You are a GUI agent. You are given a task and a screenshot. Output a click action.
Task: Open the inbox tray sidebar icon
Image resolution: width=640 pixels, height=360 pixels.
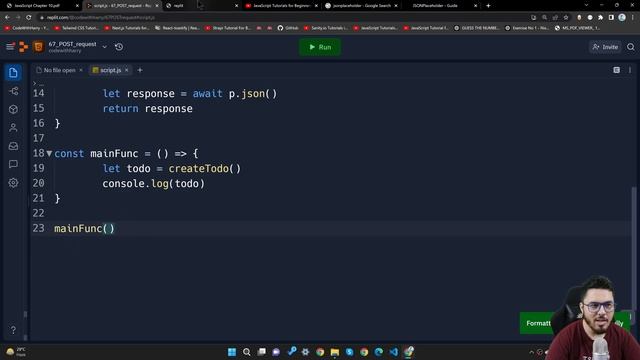(x=13, y=146)
